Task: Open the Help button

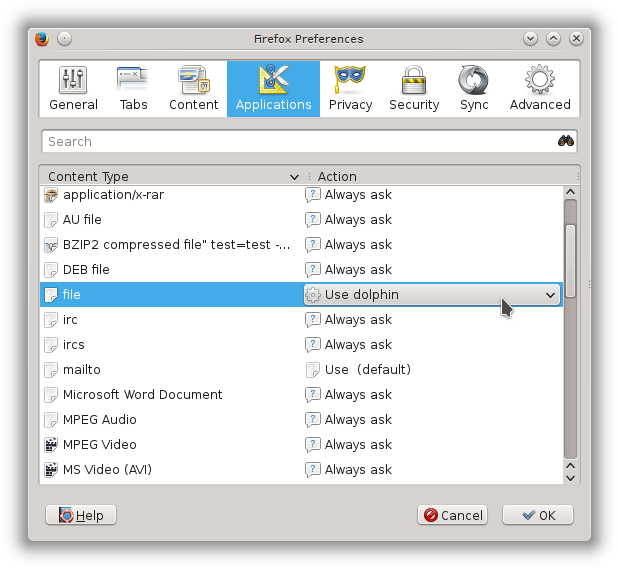Action: [81, 515]
